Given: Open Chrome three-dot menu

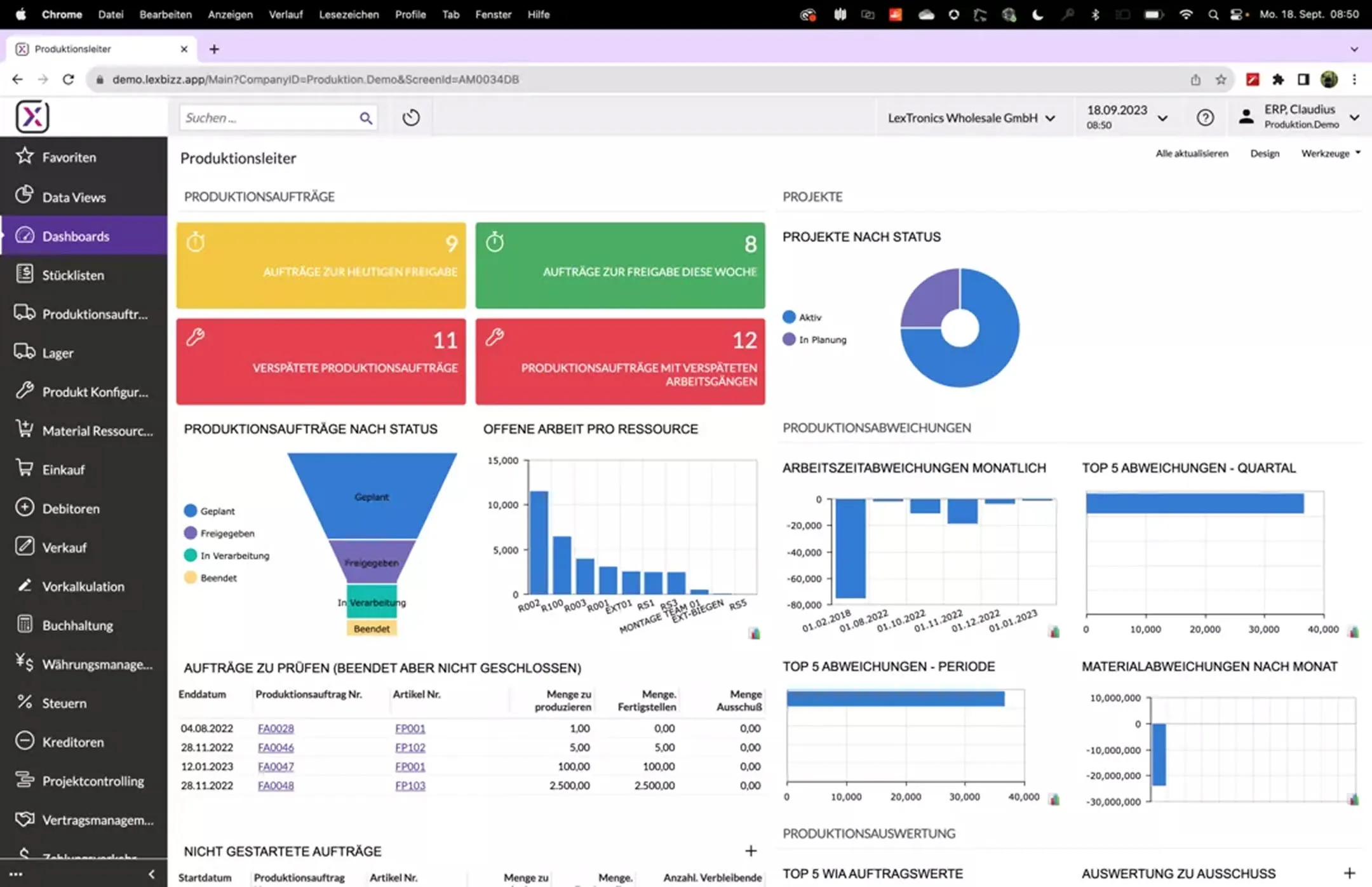Looking at the screenshot, I should pos(1354,79).
